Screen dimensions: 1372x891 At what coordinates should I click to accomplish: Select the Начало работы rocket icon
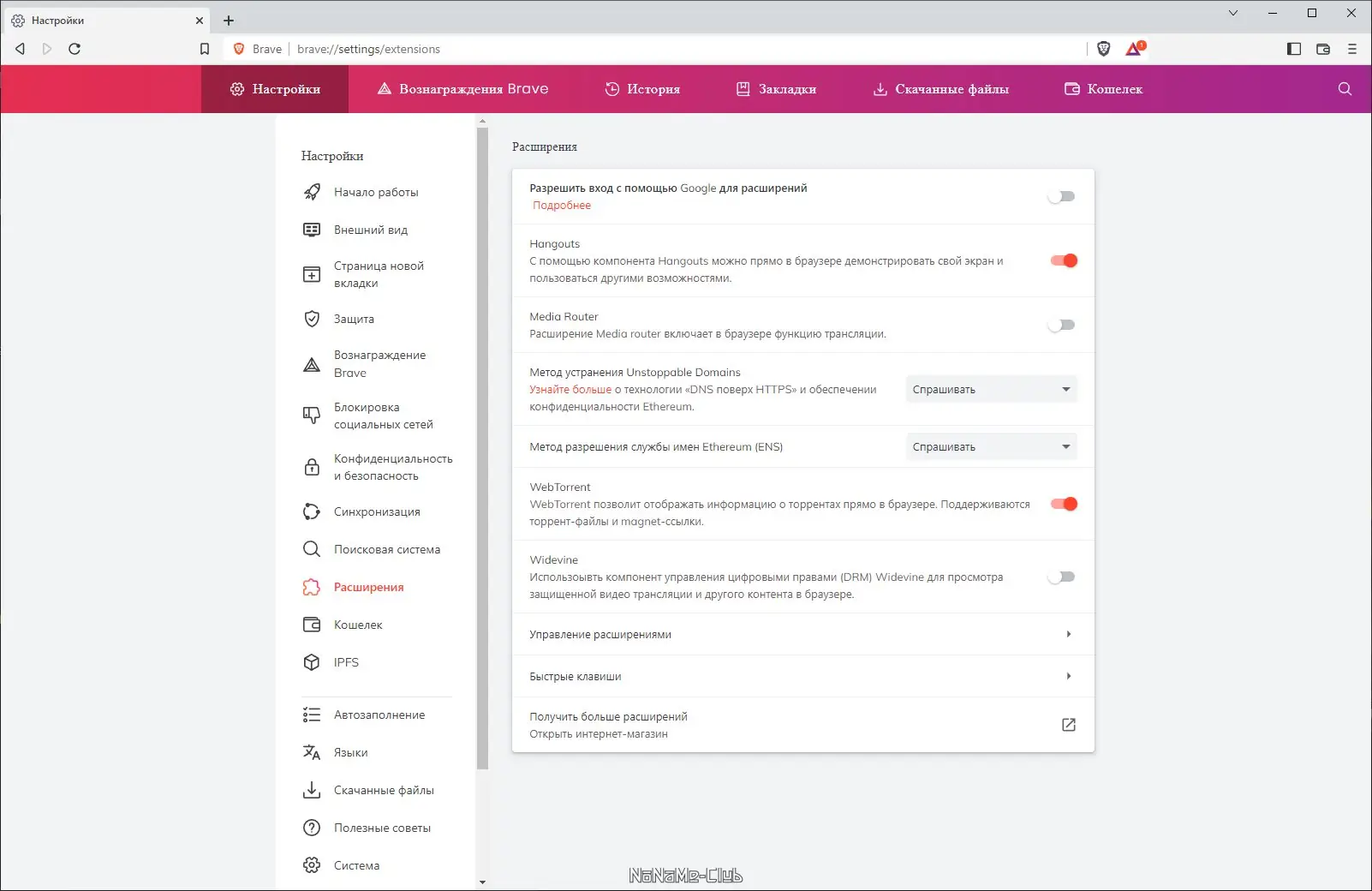click(311, 192)
